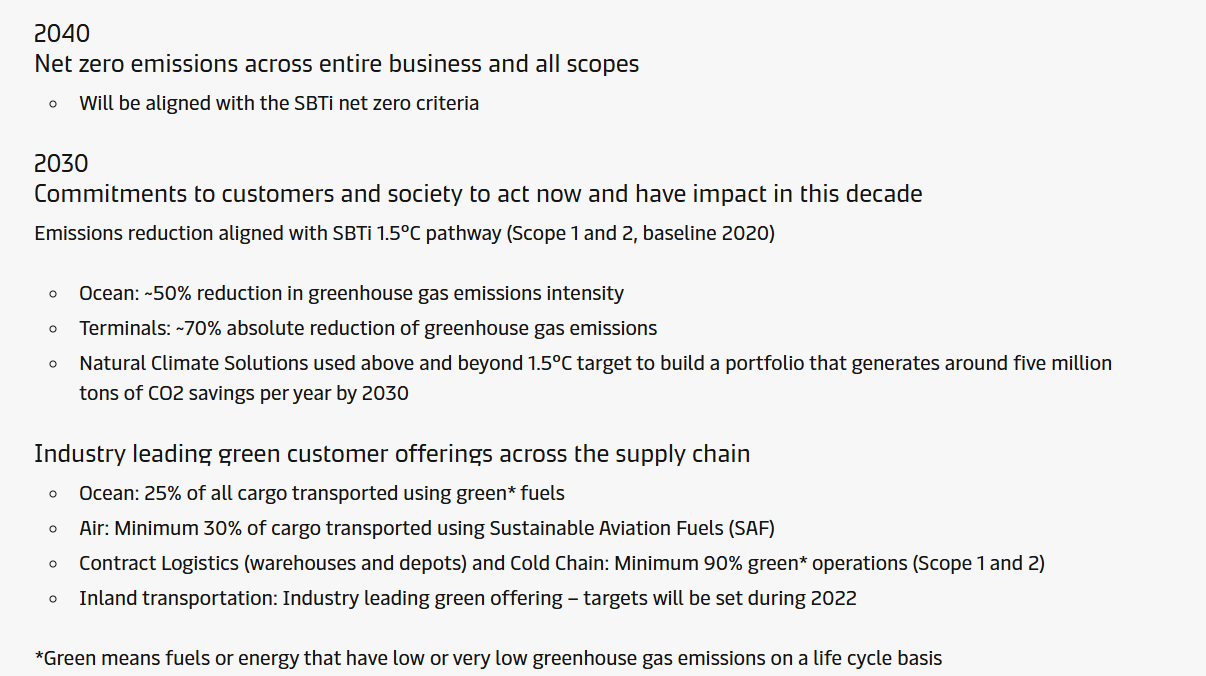Image resolution: width=1206 pixels, height=676 pixels.
Task: Click the "Commitments to customers and society" heading
Action: click(478, 194)
